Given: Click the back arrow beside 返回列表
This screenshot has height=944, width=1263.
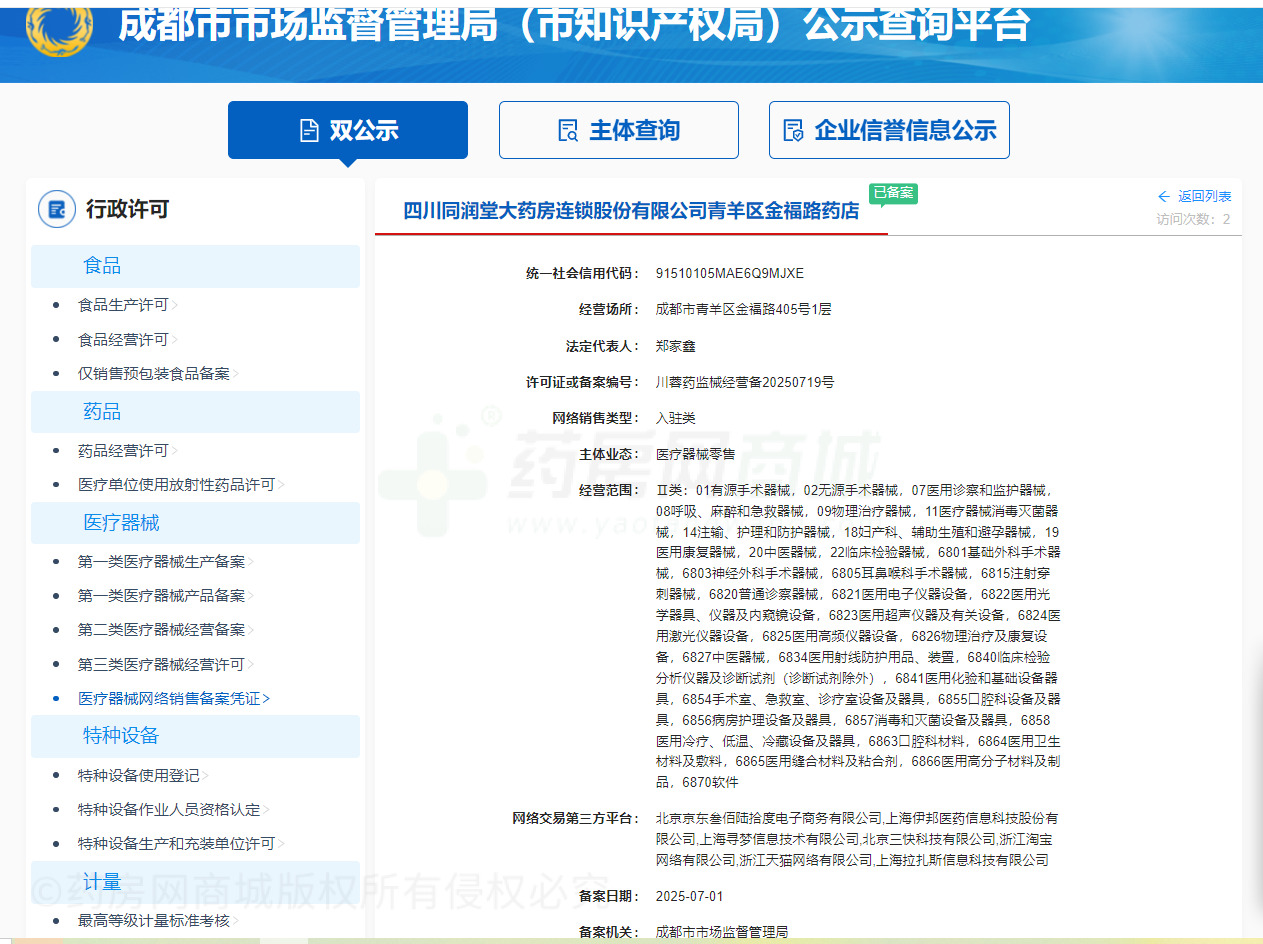Looking at the screenshot, I should pos(1164,196).
